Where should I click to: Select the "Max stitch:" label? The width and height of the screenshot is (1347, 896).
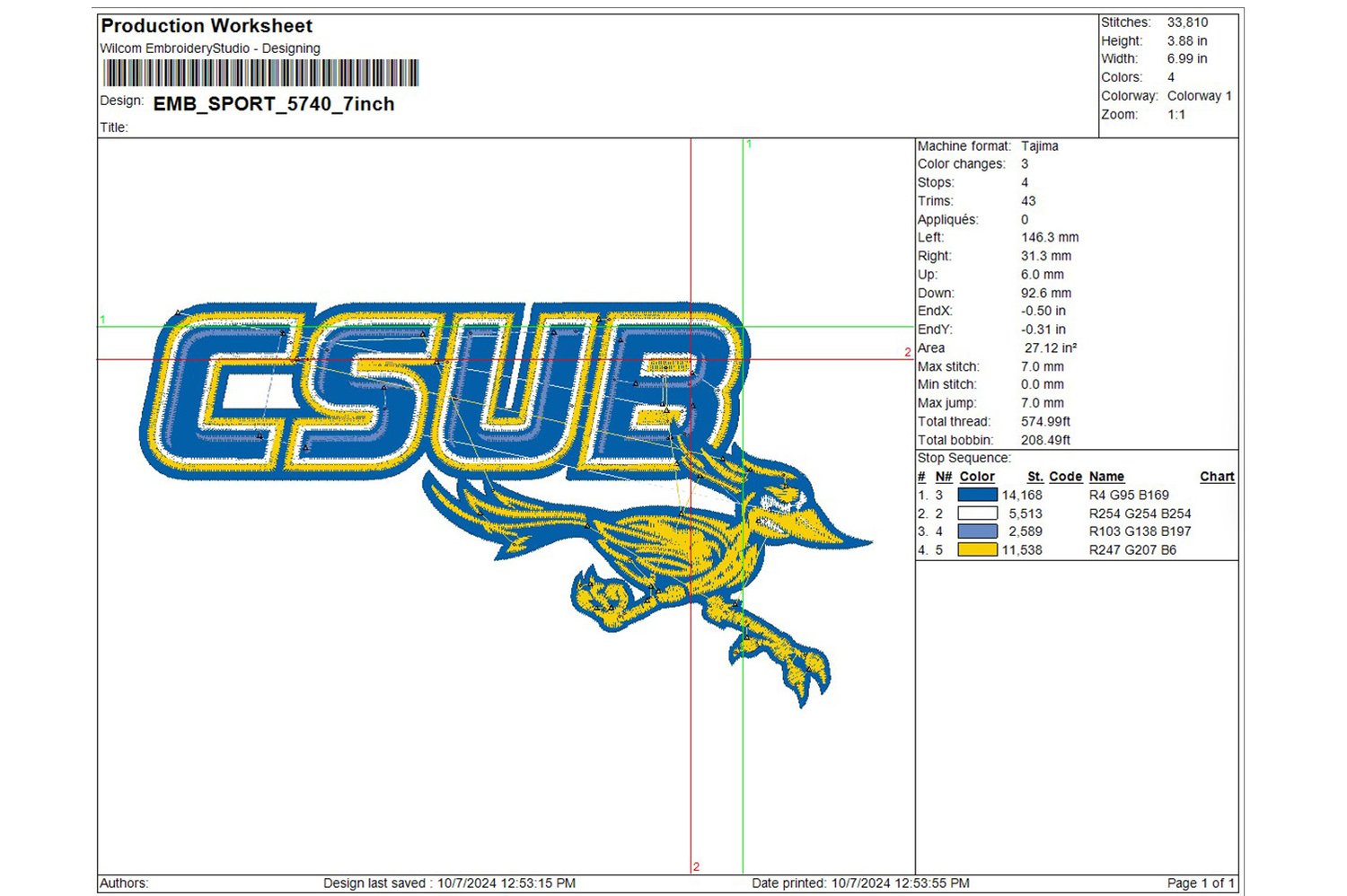coord(949,367)
